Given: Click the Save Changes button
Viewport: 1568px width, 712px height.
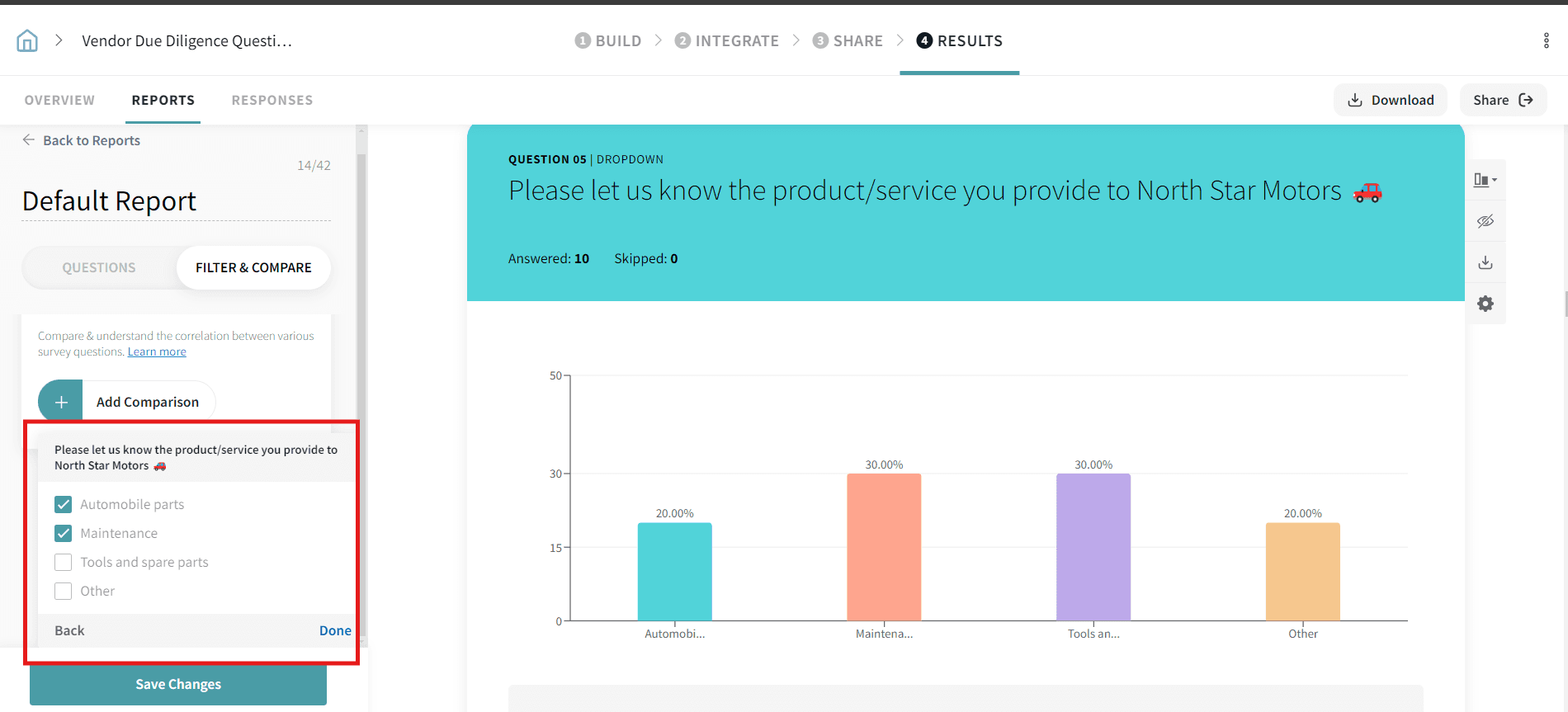Looking at the screenshot, I should pyautogui.click(x=178, y=684).
